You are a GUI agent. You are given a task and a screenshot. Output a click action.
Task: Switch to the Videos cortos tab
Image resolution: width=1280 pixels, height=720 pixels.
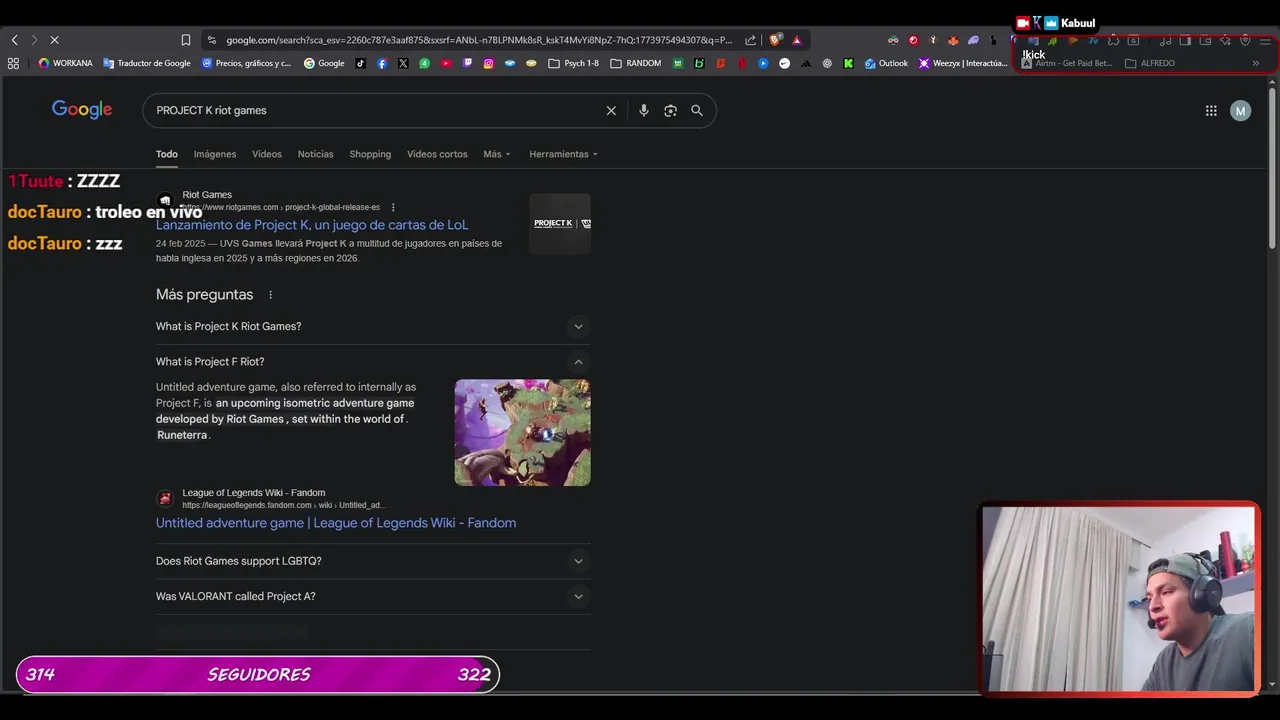437,154
